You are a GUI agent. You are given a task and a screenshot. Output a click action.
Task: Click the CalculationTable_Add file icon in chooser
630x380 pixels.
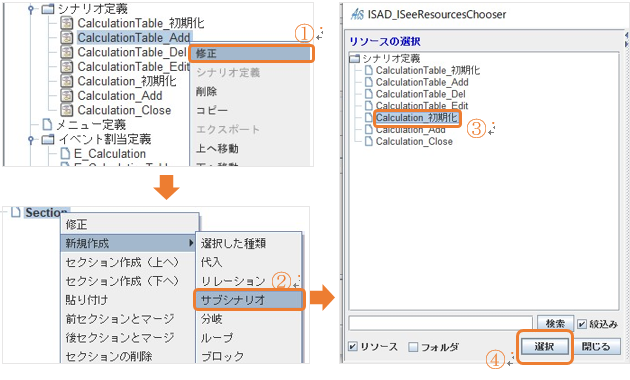click(x=368, y=82)
